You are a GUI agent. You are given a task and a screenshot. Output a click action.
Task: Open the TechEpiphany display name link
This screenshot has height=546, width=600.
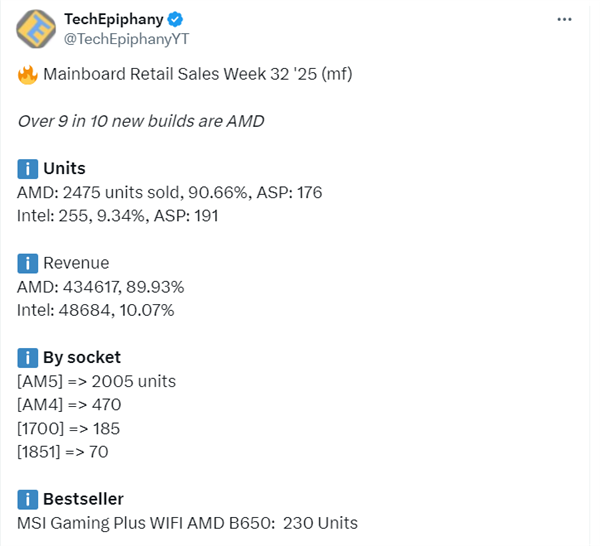point(113,19)
